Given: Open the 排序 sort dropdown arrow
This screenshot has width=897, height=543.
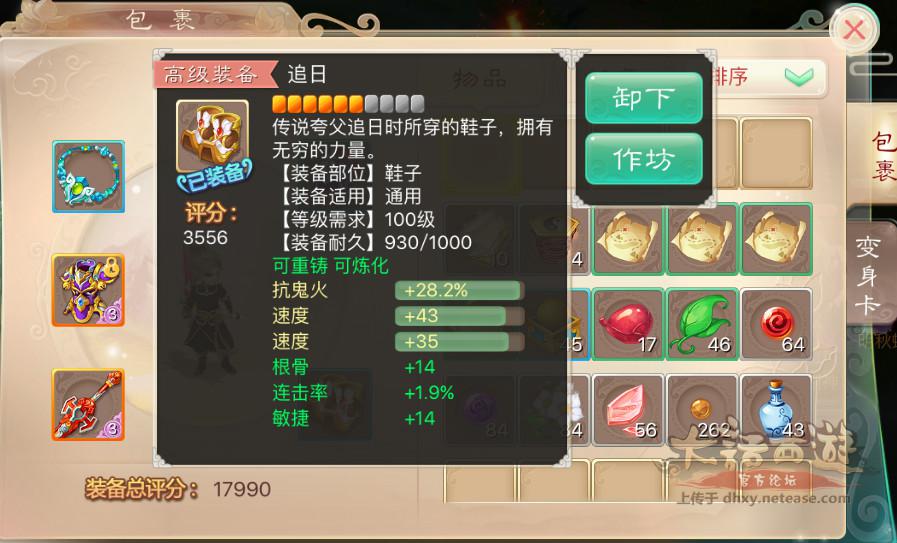Looking at the screenshot, I should pyautogui.click(x=799, y=76).
